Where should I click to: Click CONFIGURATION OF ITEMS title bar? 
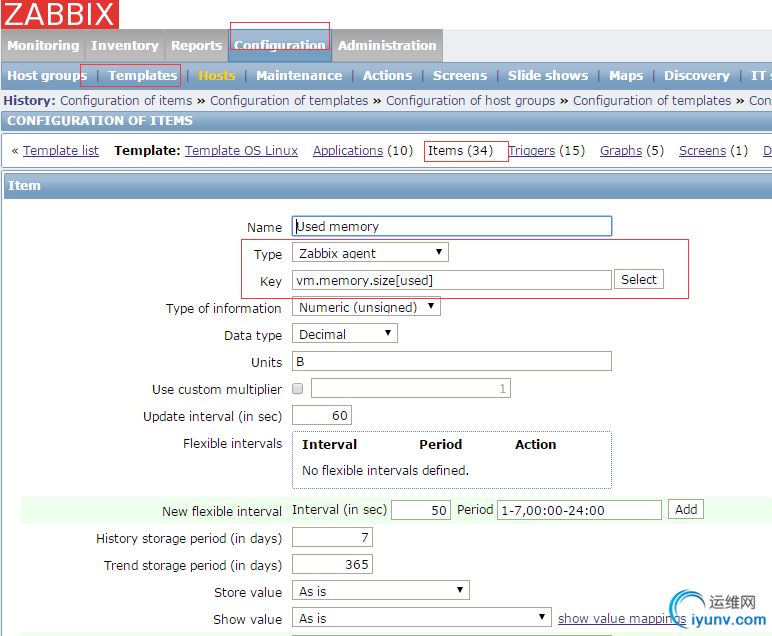click(x=386, y=121)
